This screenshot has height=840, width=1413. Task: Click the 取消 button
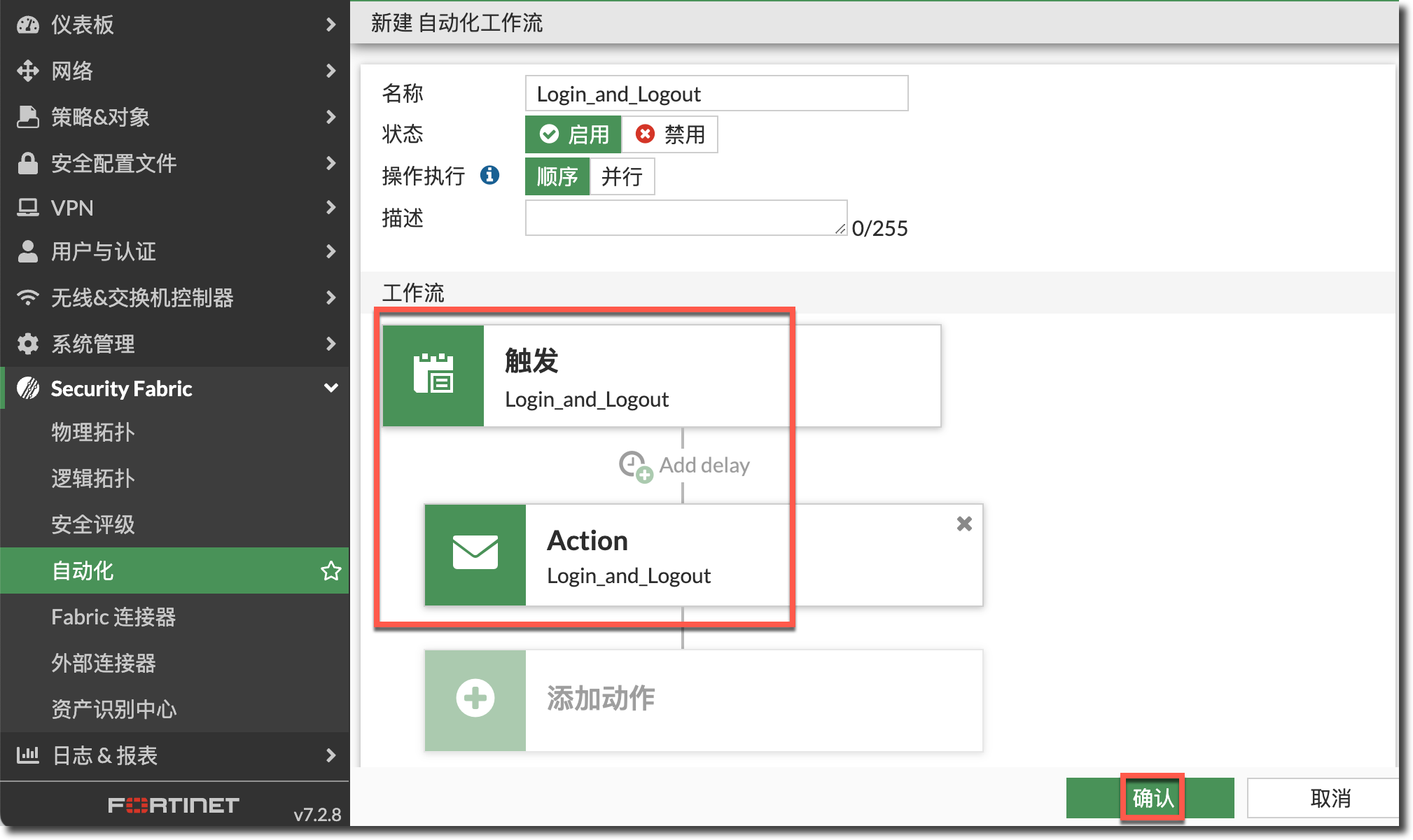(1329, 797)
